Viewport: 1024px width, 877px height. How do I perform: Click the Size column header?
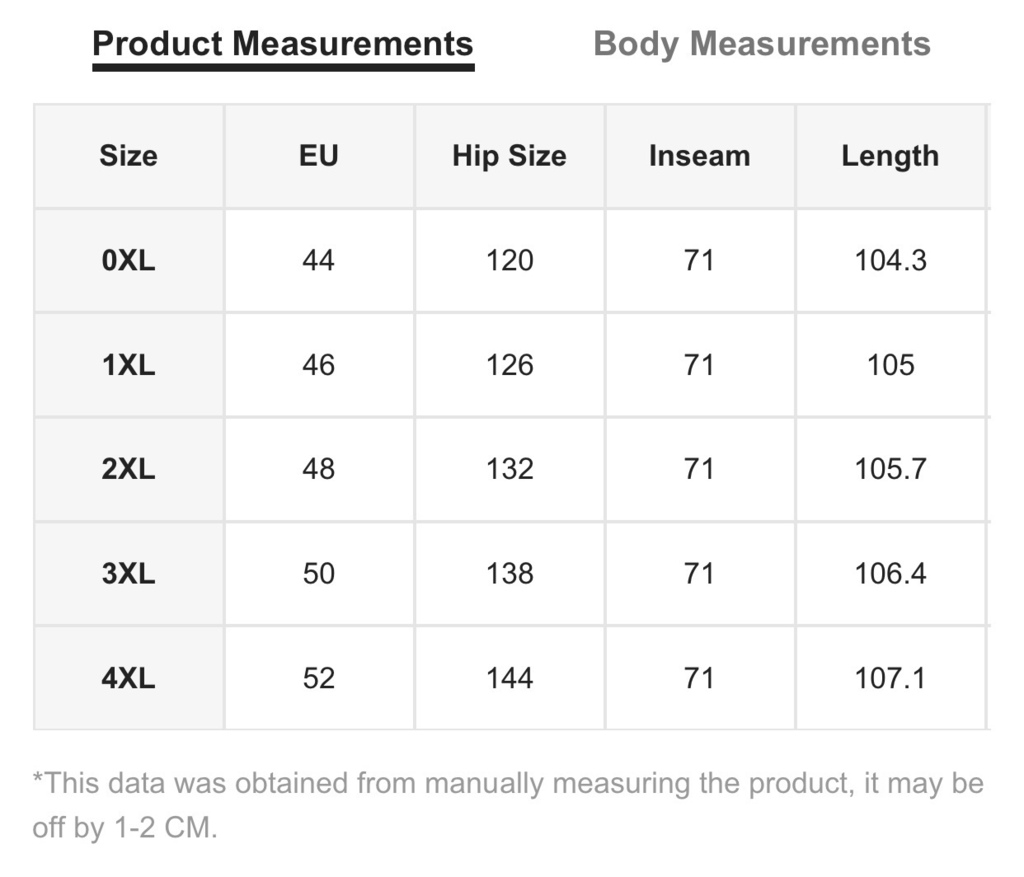pos(129,156)
